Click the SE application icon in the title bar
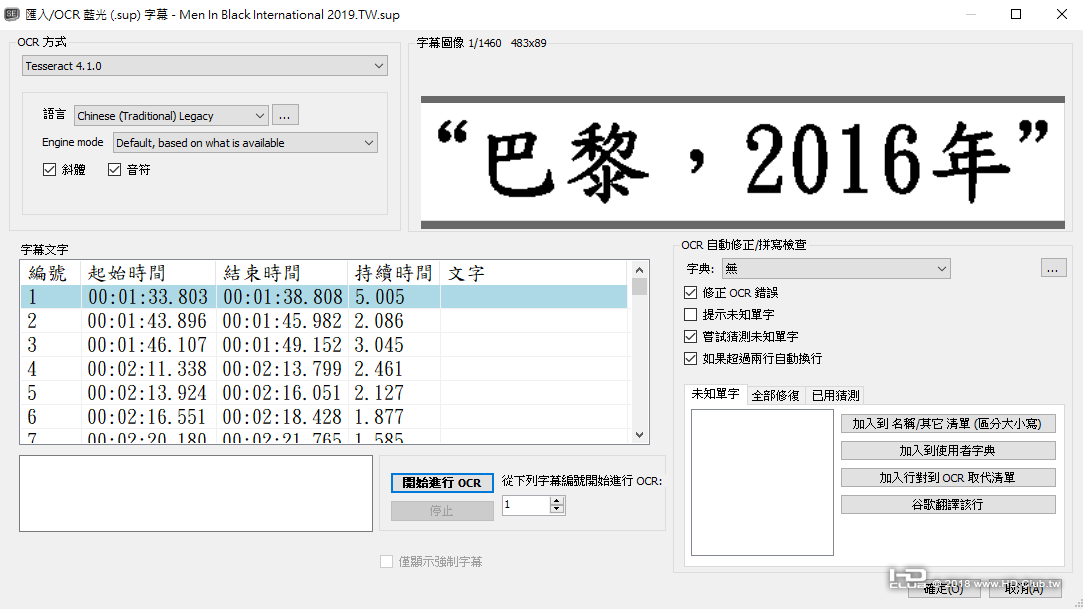 pos(14,14)
